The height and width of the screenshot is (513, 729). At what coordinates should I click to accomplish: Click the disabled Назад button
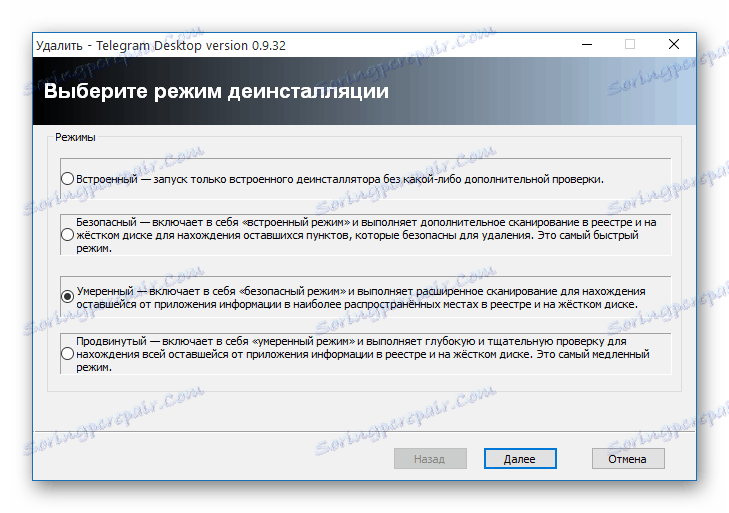click(x=430, y=459)
